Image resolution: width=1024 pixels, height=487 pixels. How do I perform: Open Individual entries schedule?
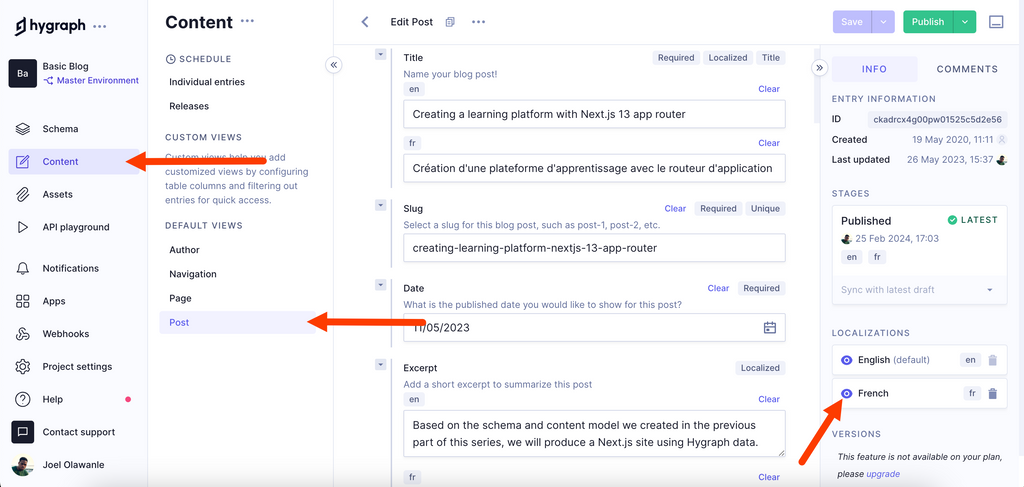[207, 82]
